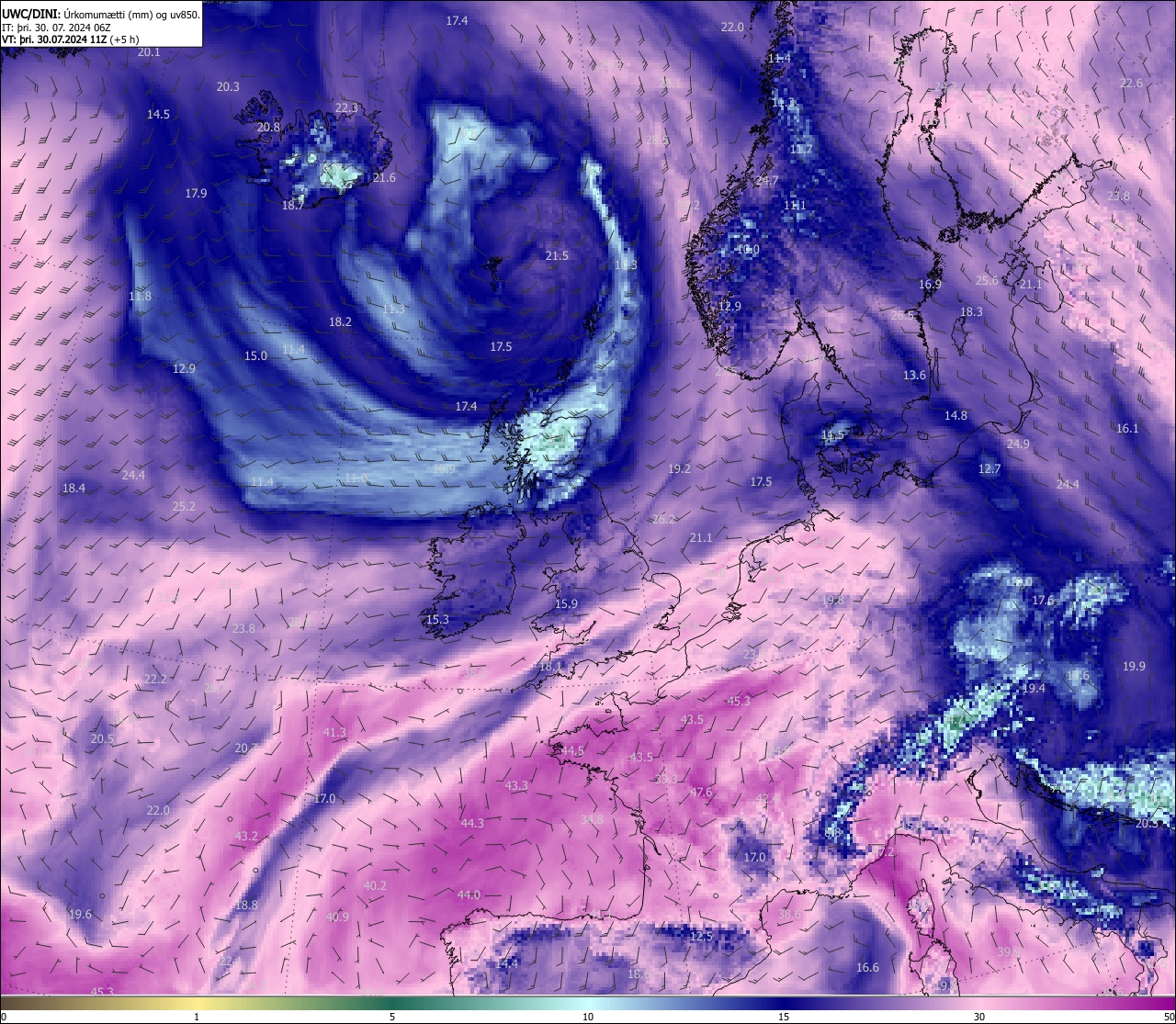Select the 43.3 map value
The height and width of the screenshot is (1024, 1176).
516,785
